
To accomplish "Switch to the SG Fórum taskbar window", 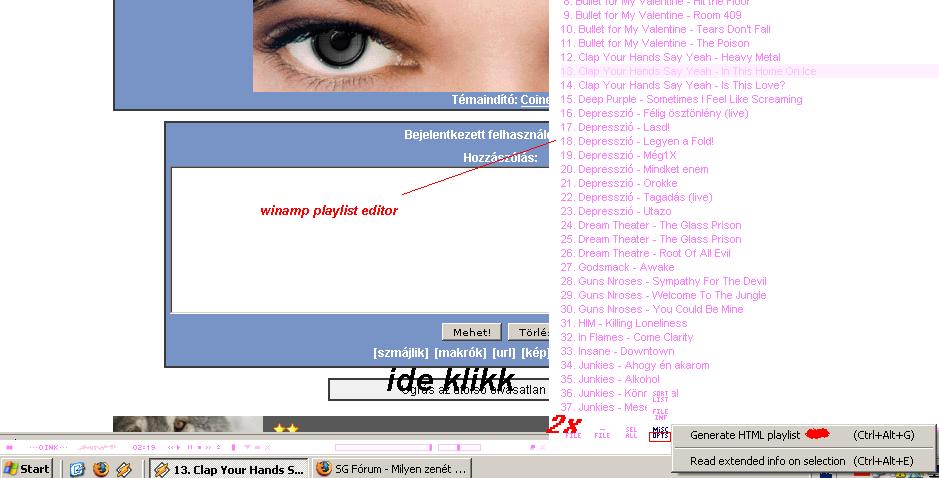I will (x=390, y=468).
